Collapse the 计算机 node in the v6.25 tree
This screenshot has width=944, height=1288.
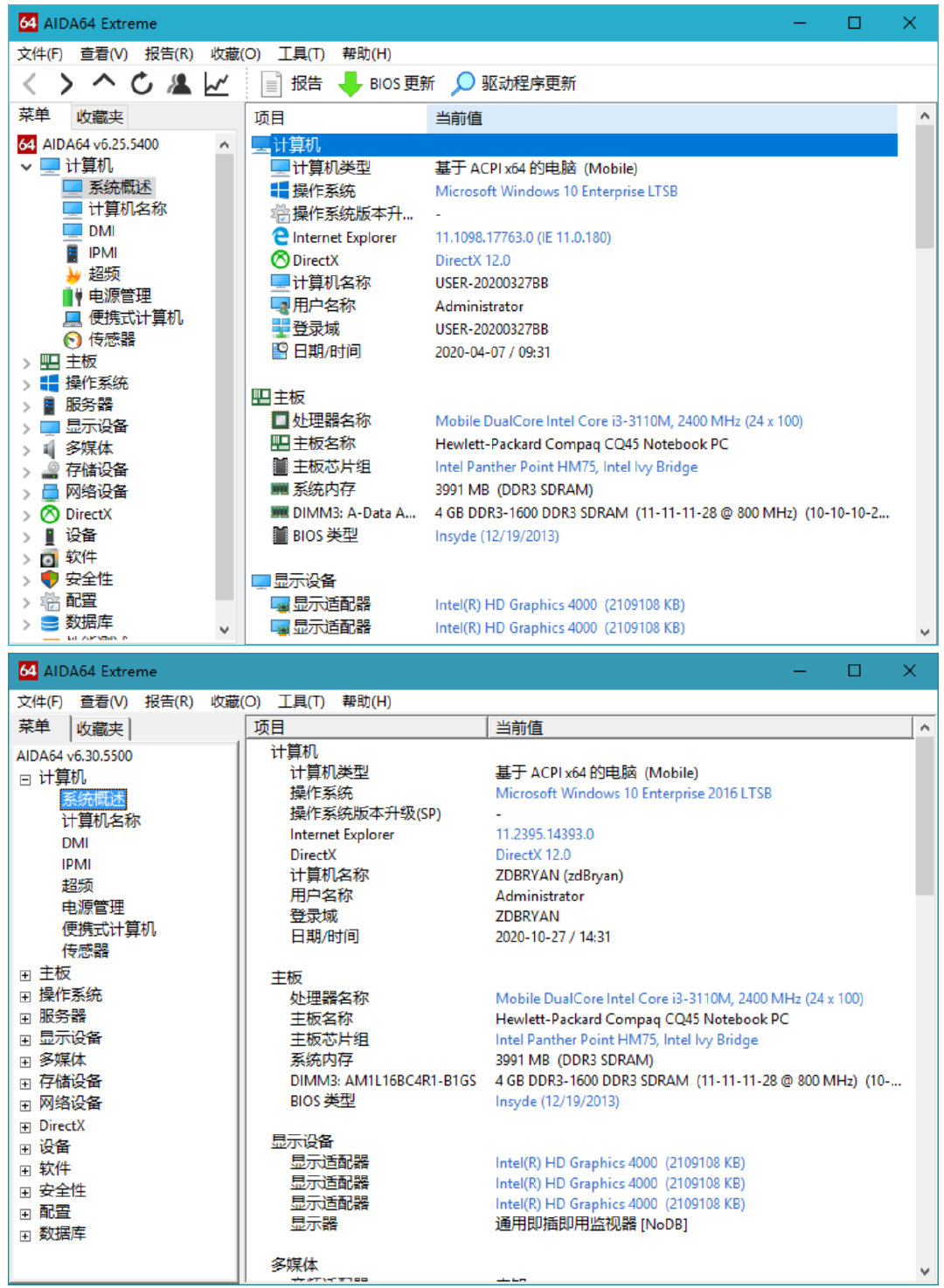tap(26, 166)
